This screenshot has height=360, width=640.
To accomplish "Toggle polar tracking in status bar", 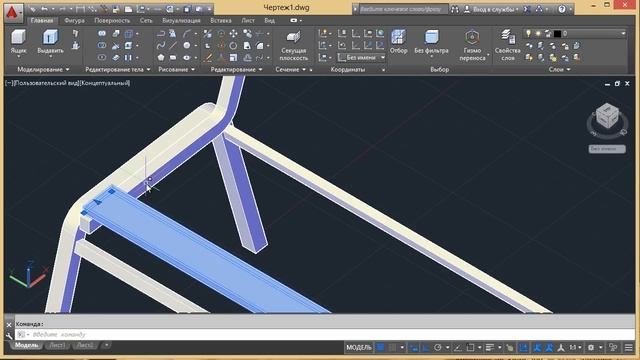I will (438, 348).
